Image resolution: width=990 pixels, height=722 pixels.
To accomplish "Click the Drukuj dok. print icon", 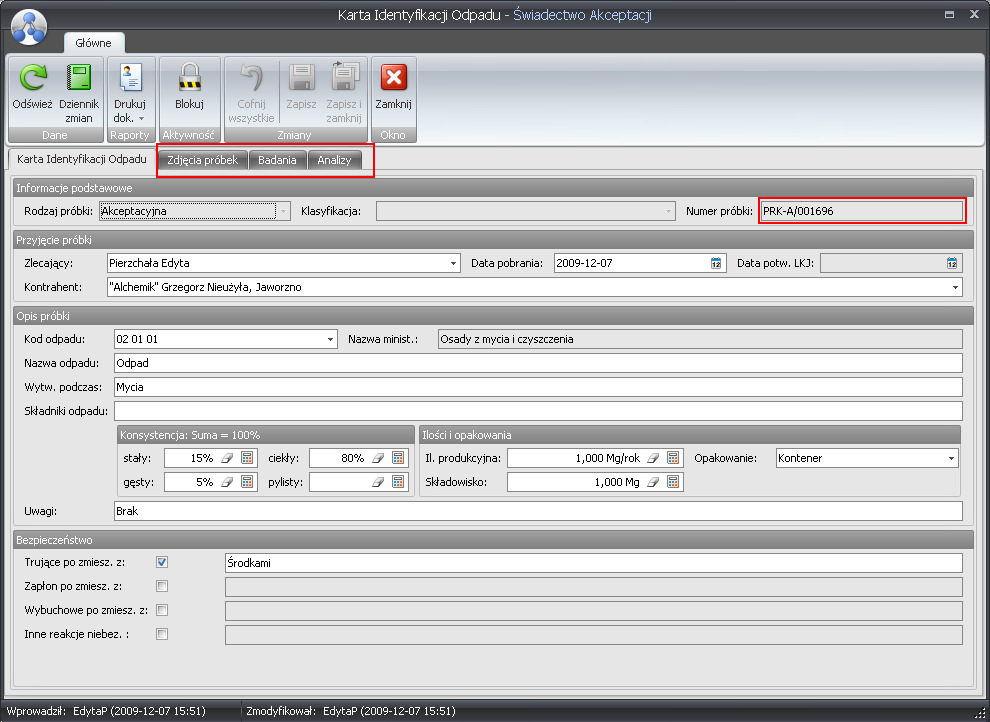I will tap(130, 78).
